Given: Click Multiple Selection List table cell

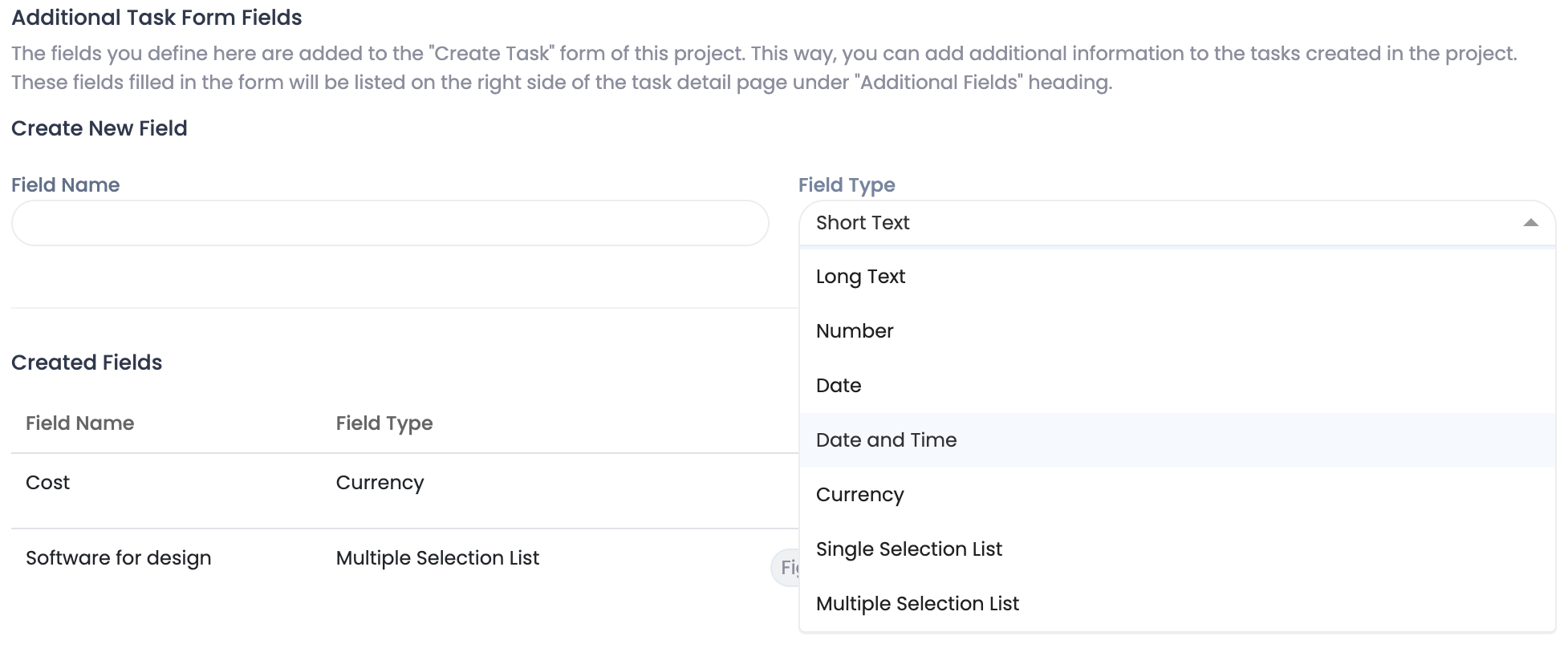Looking at the screenshot, I should pyautogui.click(x=437, y=558).
